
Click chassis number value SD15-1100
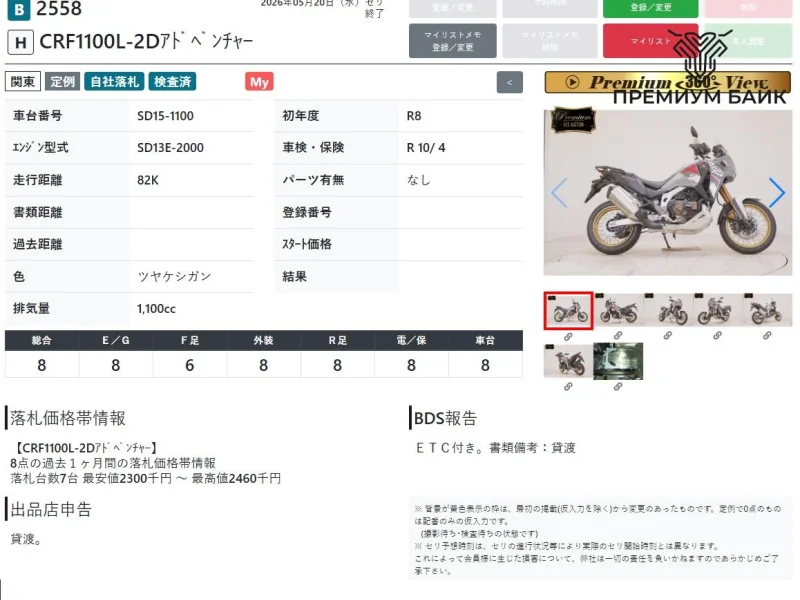coord(165,116)
